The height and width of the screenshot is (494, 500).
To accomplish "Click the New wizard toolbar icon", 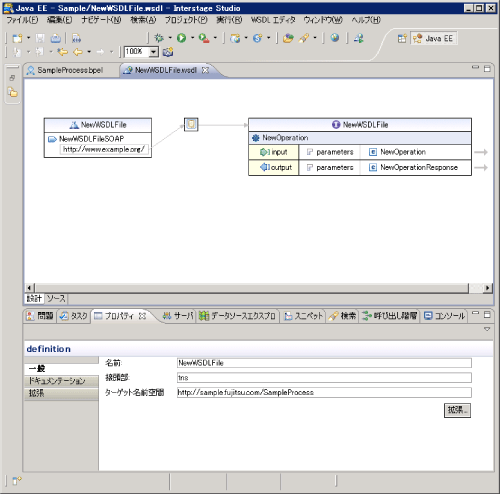I will point(17,38).
